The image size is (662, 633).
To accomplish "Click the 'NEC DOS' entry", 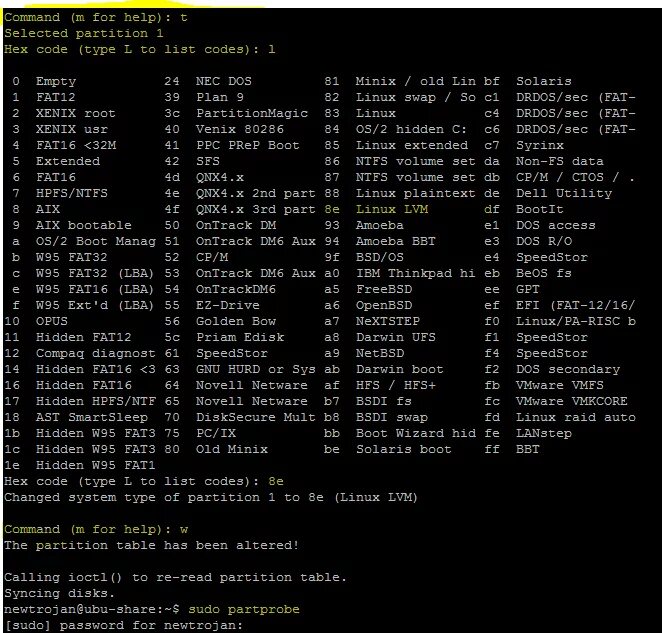I will click(224, 82).
